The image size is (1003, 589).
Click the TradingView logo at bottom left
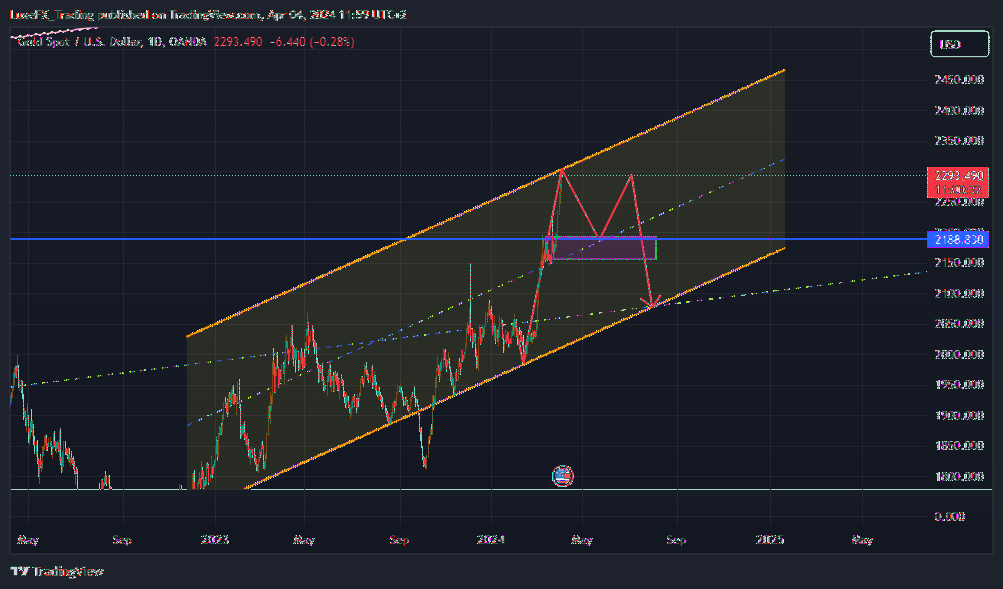[x=57, y=571]
